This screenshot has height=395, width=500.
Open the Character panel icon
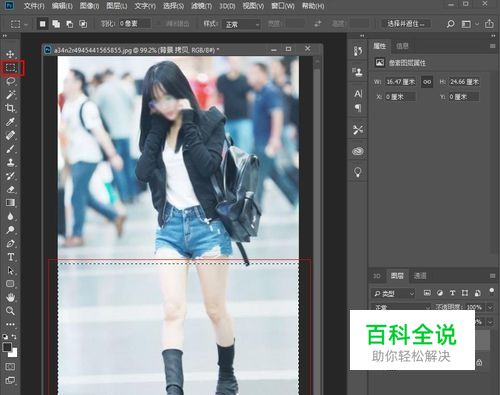click(358, 94)
